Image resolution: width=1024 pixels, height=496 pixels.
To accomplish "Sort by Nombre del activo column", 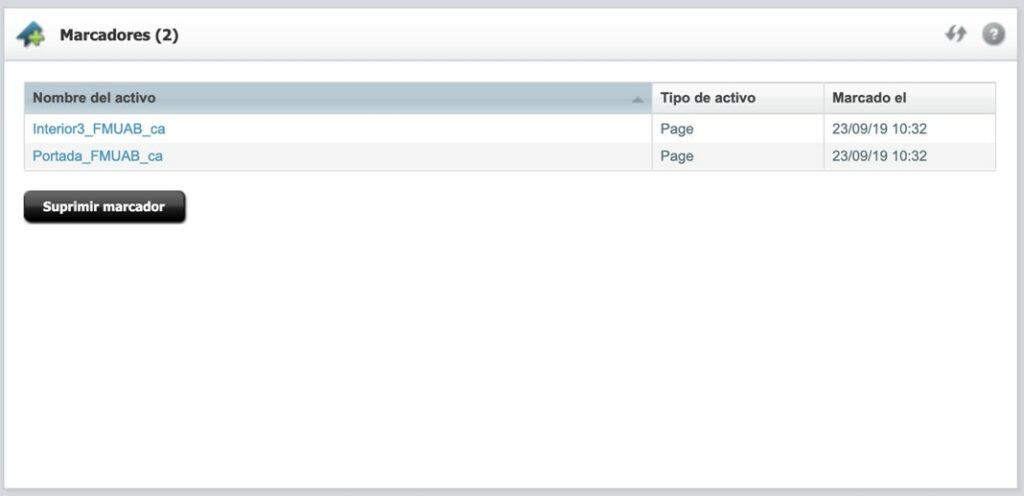I will pyautogui.click(x=94, y=98).
